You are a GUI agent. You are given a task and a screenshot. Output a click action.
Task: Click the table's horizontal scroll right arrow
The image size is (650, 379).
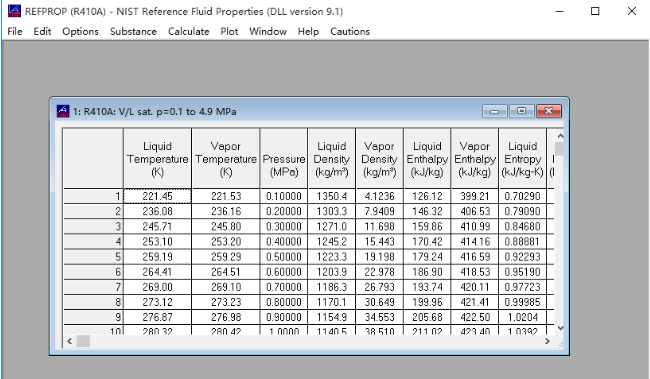pyautogui.click(x=547, y=341)
